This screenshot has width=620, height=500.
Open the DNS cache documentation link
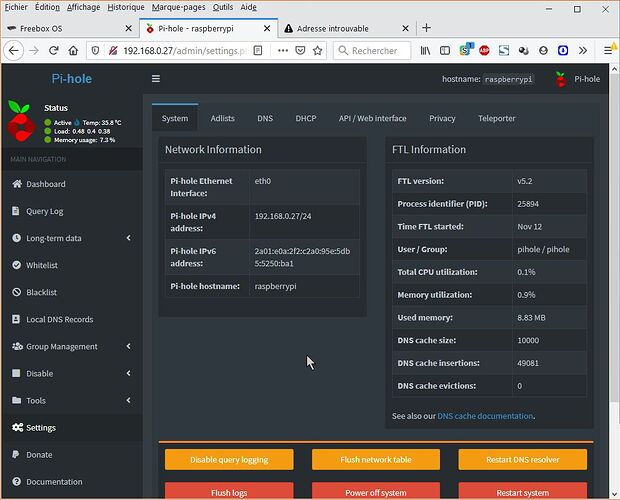pyautogui.click(x=485, y=416)
